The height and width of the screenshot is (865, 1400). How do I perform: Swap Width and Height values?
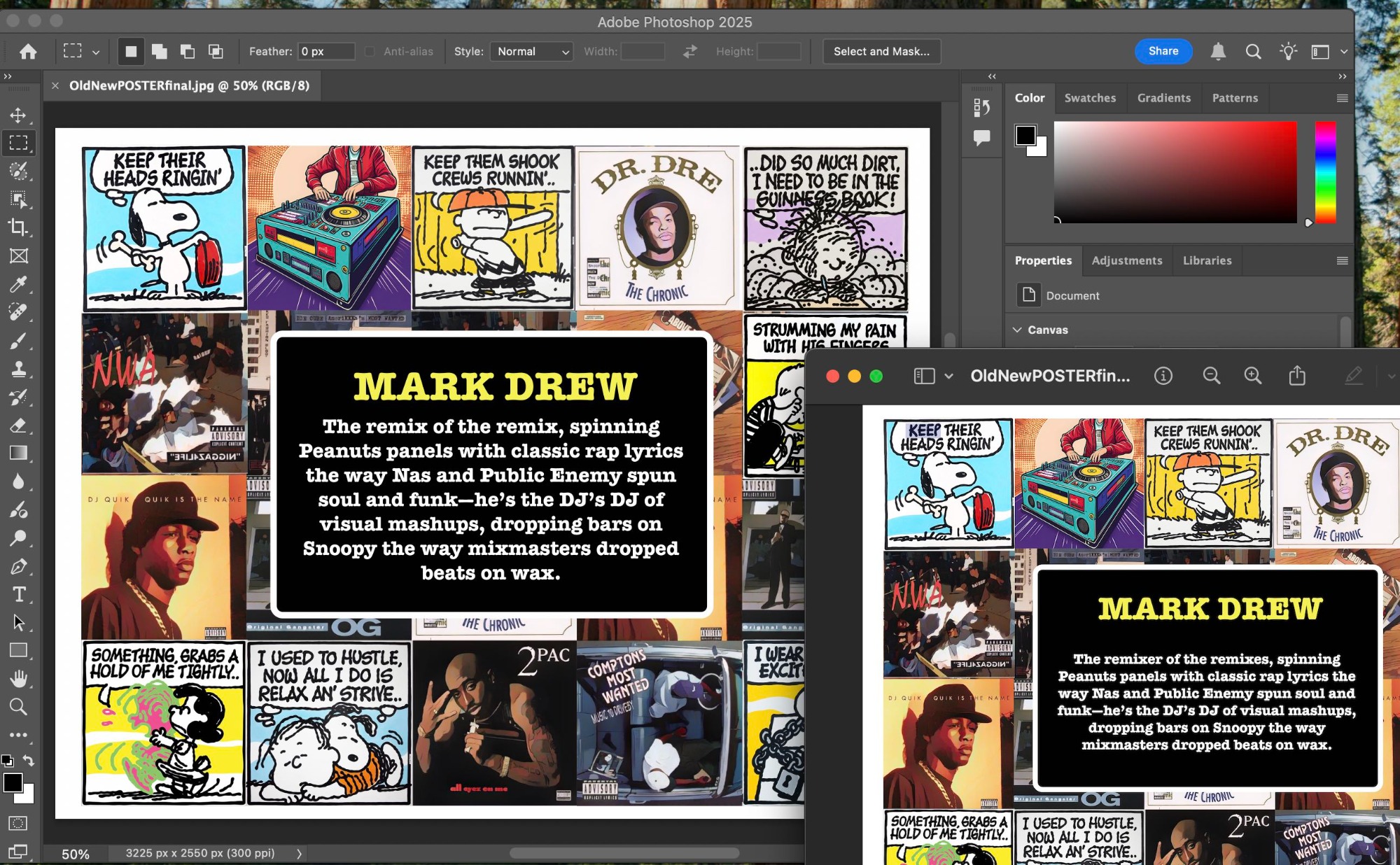(690, 51)
